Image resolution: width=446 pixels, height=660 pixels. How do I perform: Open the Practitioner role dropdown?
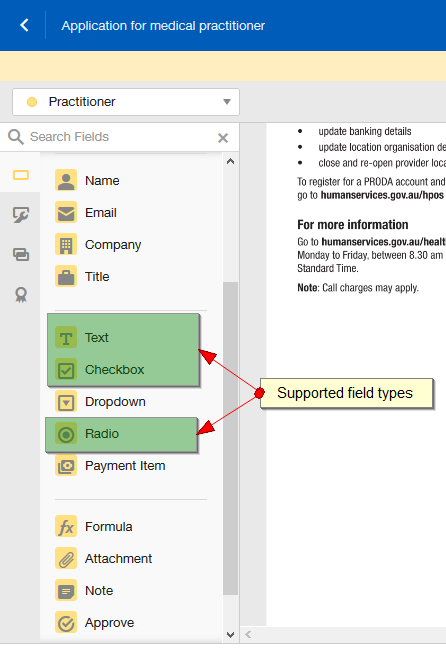point(126,102)
